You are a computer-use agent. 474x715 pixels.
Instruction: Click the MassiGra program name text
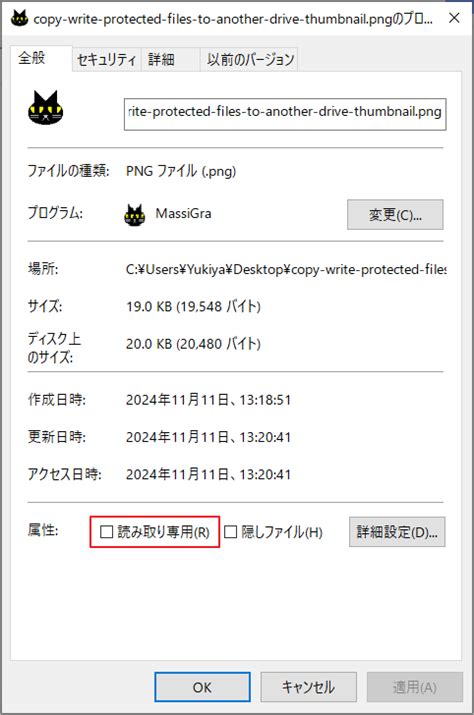click(x=183, y=213)
